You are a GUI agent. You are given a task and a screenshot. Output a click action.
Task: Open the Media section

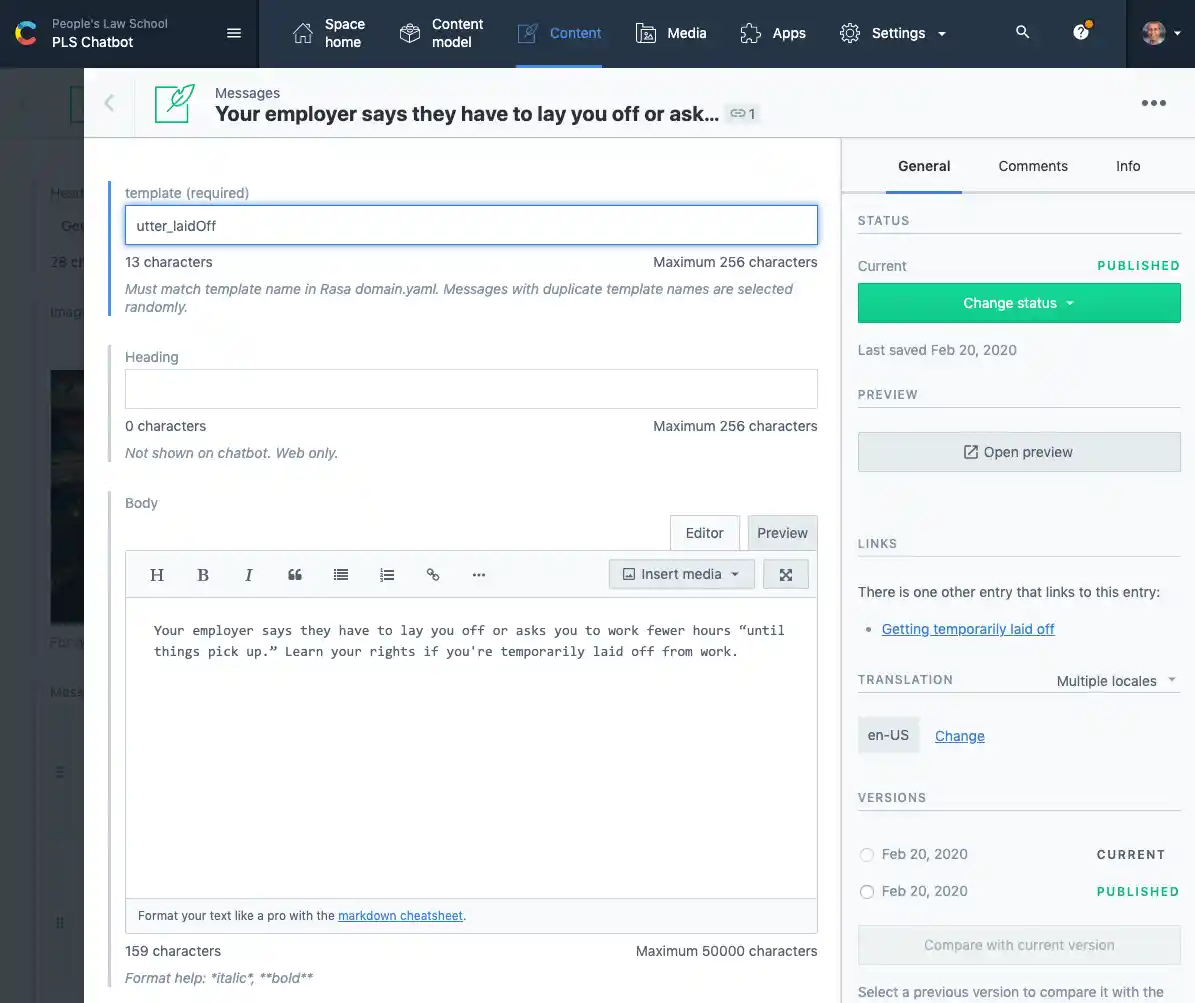(671, 34)
